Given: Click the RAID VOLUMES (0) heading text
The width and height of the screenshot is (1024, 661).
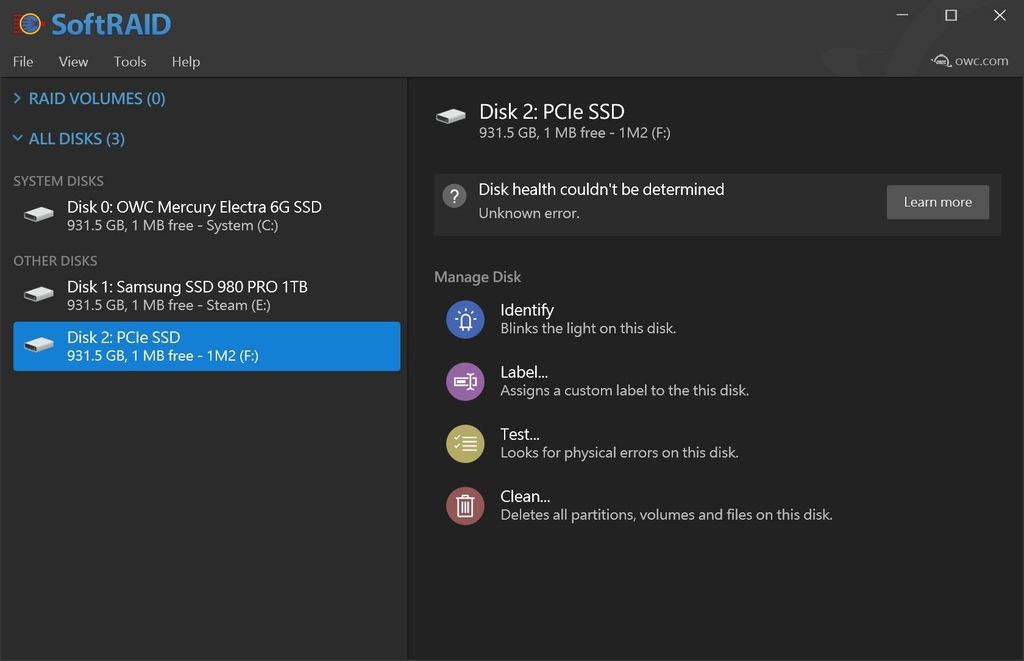Looking at the screenshot, I should tap(97, 99).
